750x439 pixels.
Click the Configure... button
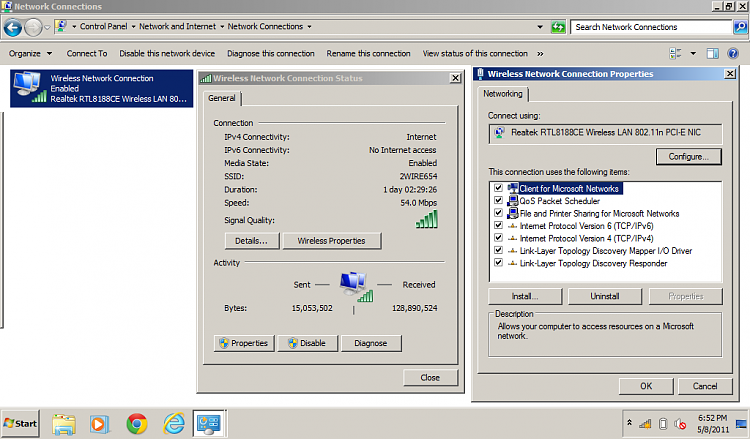point(688,156)
